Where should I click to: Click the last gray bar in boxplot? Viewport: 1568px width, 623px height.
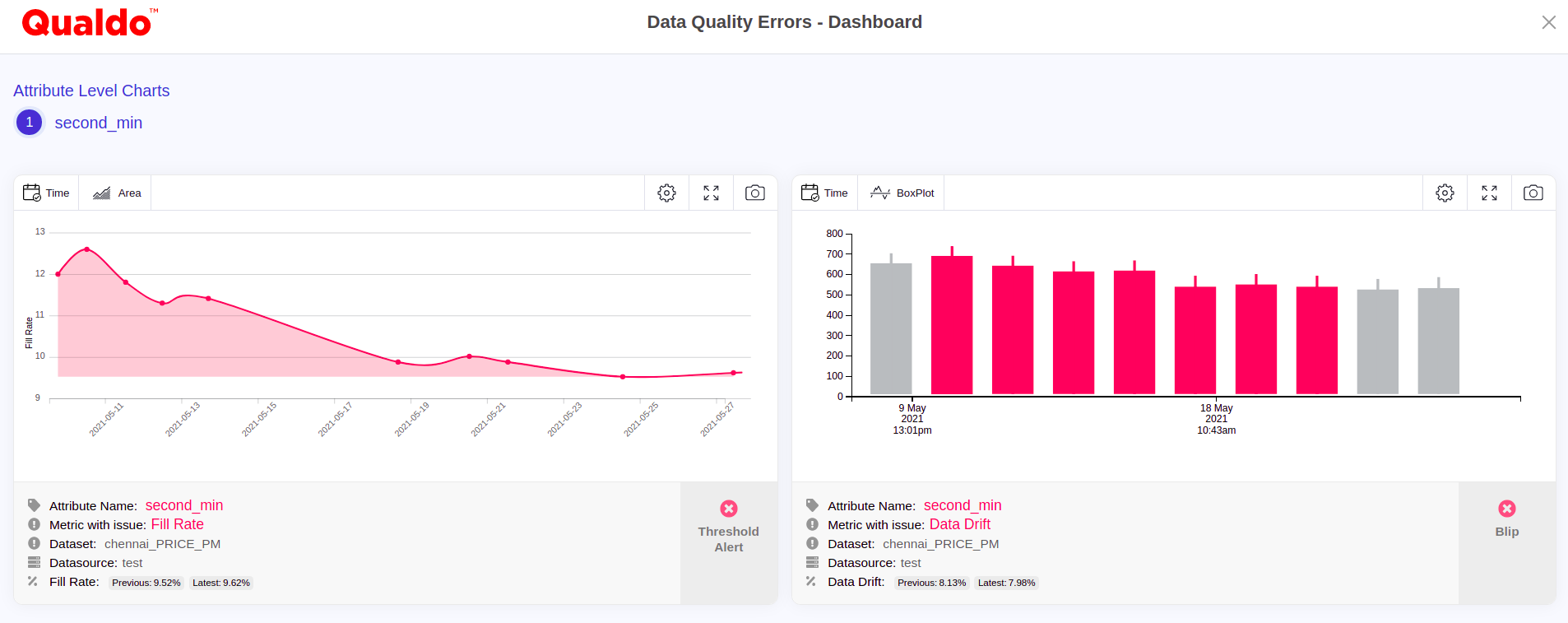[x=1439, y=341]
